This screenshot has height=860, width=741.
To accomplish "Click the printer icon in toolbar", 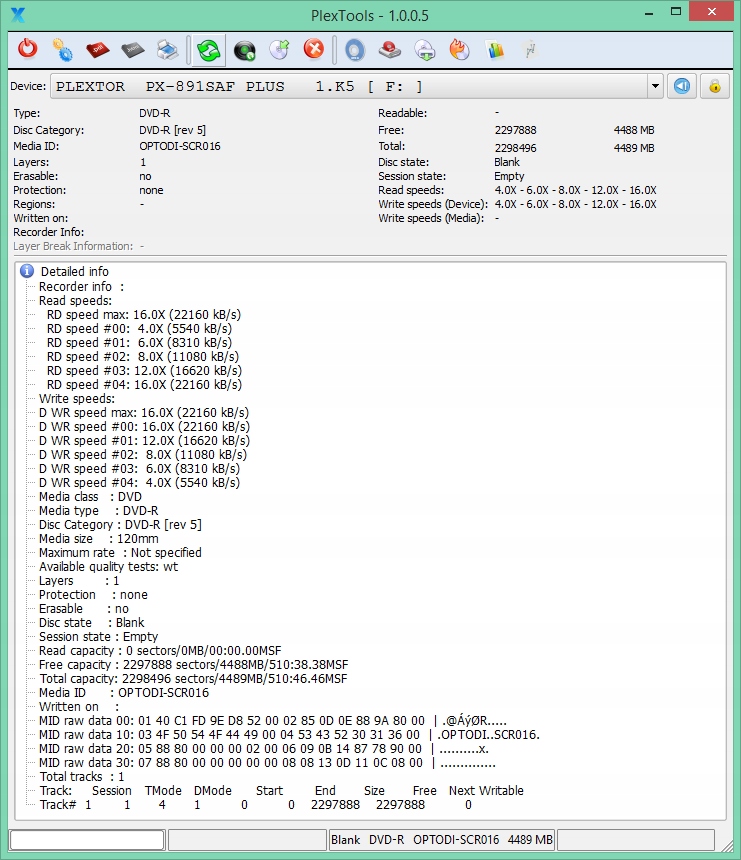I will click(167, 49).
